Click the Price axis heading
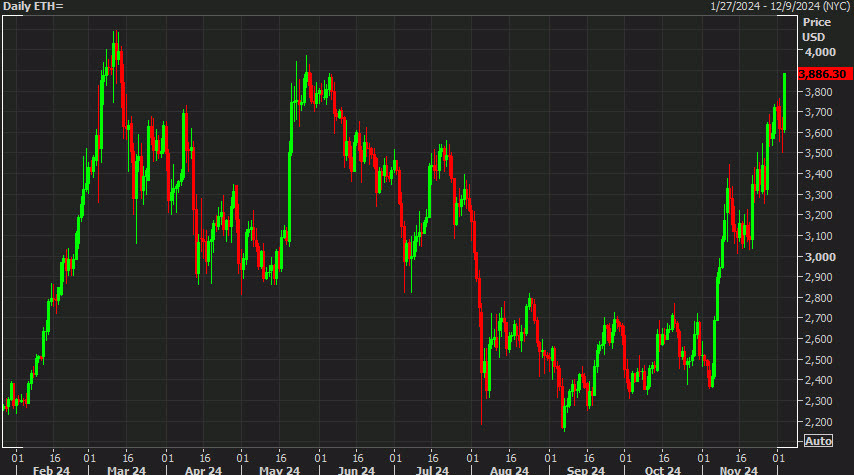 (817, 21)
